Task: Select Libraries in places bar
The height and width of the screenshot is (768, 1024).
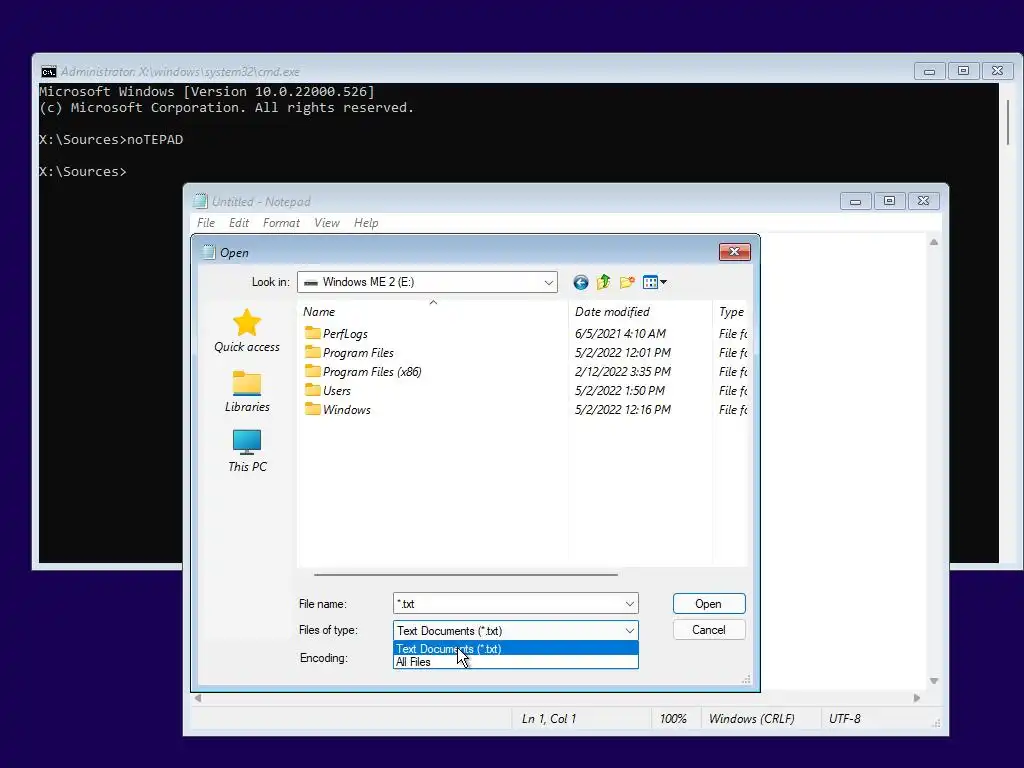Action: pyautogui.click(x=247, y=391)
